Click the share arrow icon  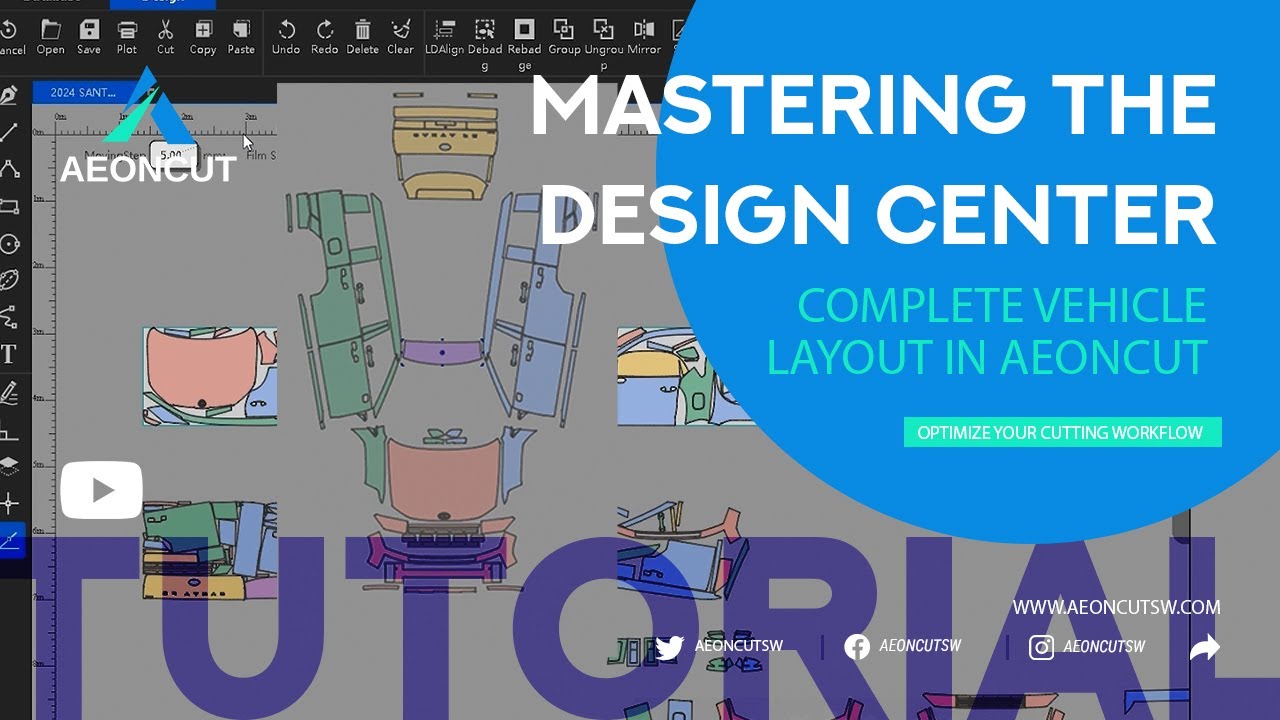click(x=1205, y=648)
